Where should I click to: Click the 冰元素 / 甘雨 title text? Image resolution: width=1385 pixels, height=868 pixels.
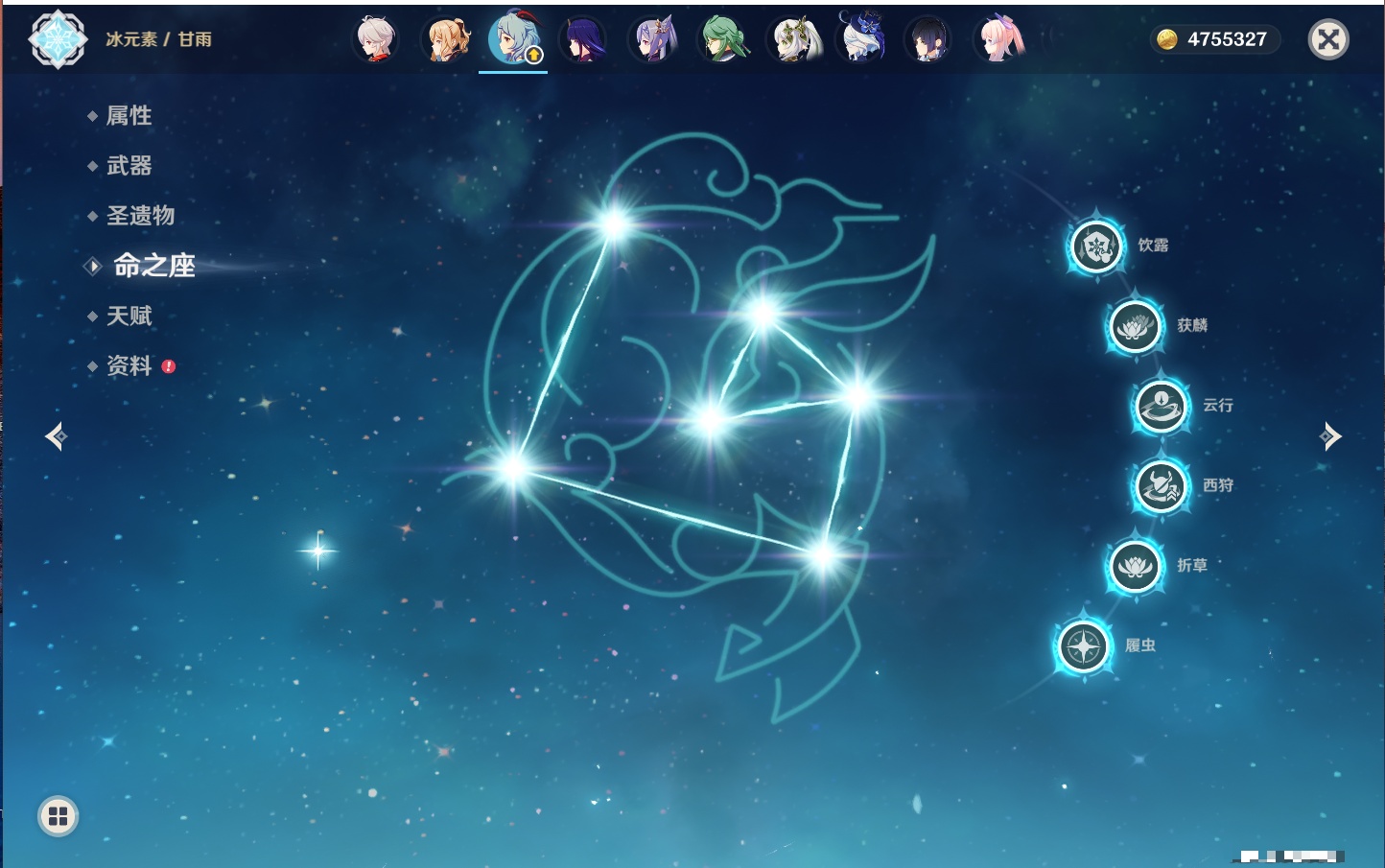coord(158,39)
